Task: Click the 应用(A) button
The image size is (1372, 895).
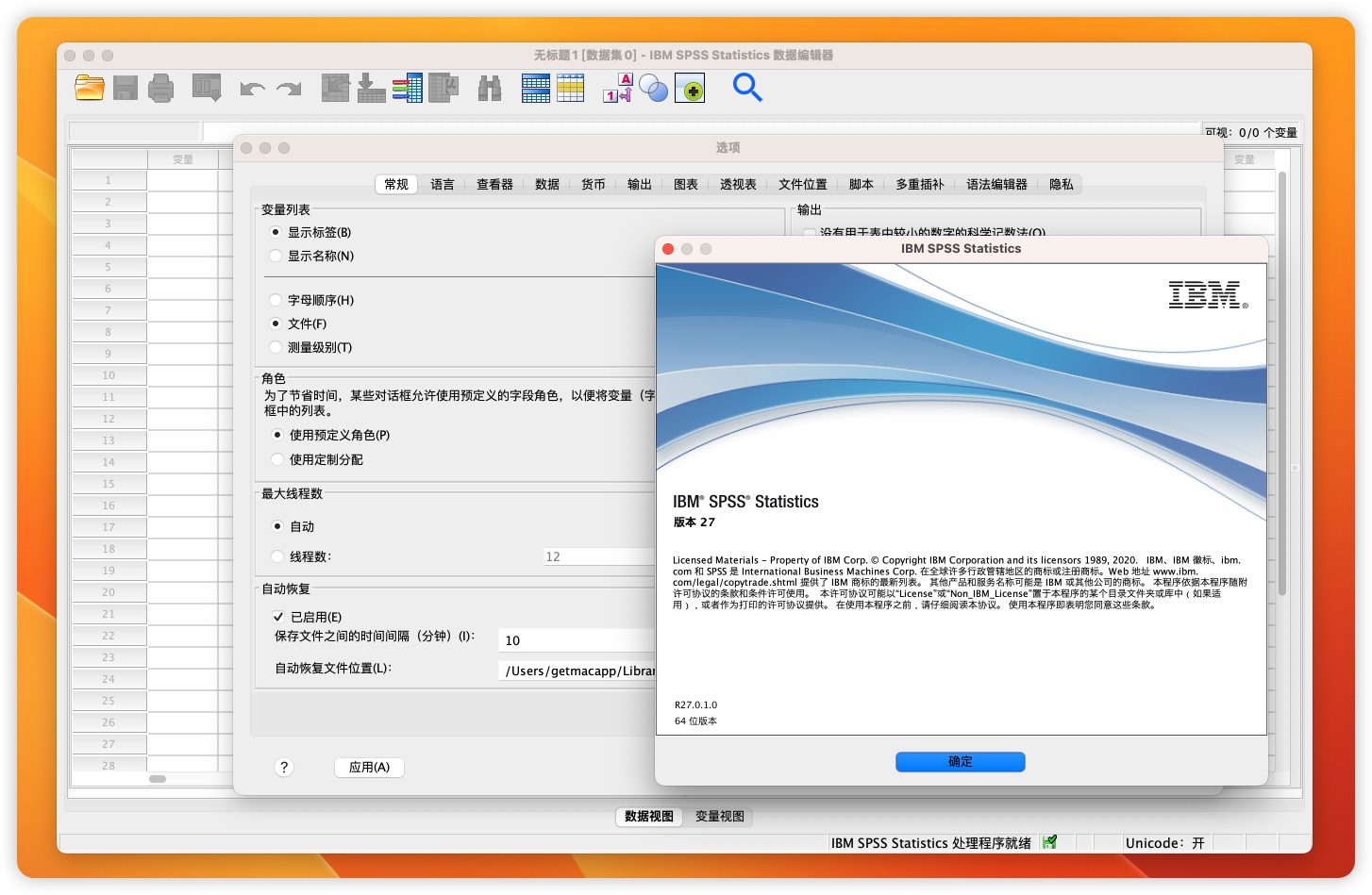Action: coord(369,768)
